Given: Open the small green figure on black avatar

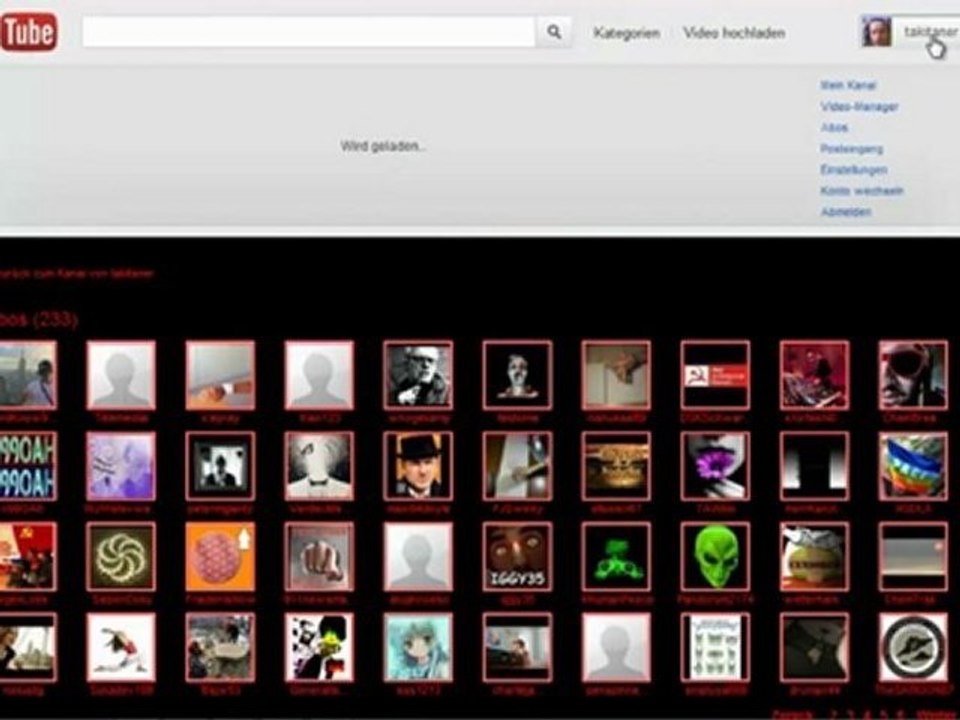Looking at the screenshot, I should point(616,557).
